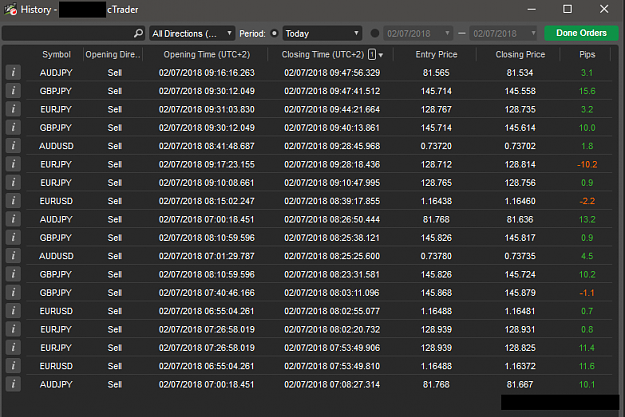Click opening time 02/07/2018 09:17:23.155
The height and width of the screenshot is (417, 625).
tap(206, 164)
